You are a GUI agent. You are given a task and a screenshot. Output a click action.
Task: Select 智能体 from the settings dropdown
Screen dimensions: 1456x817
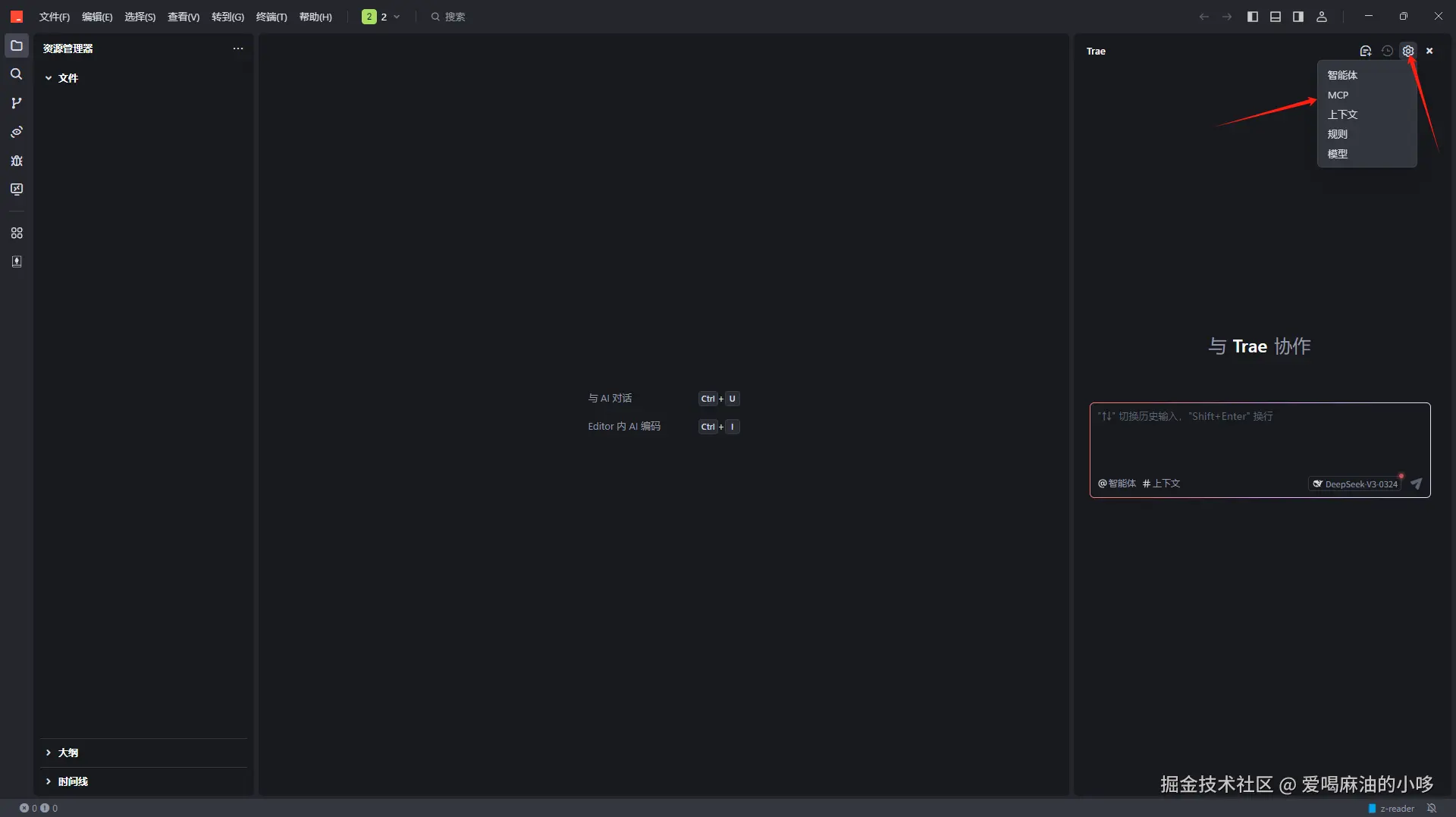(1367, 75)
